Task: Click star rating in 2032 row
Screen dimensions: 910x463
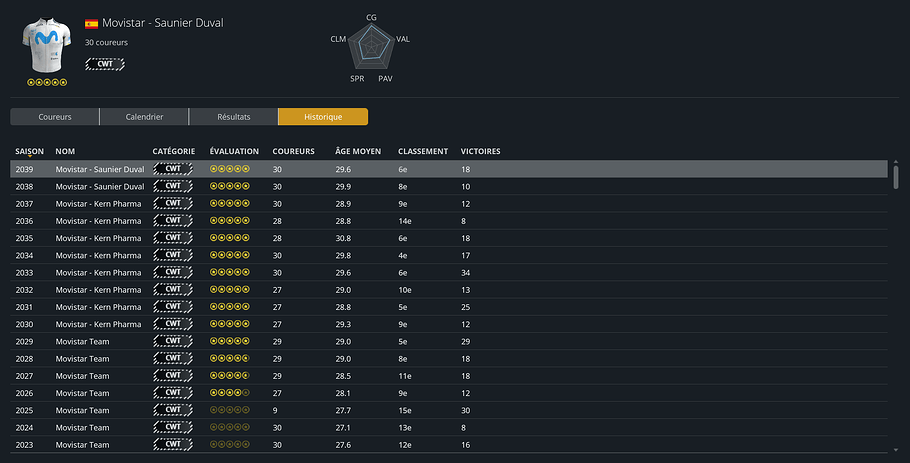Action: [x=230, y=290]
